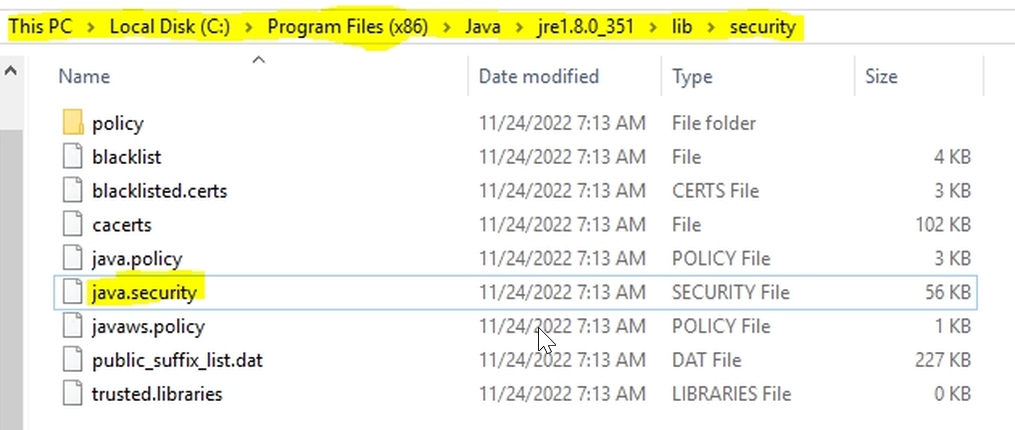The image size is (1015, 430).
Task: Sort by Date modified column
Action: [538, 76]
